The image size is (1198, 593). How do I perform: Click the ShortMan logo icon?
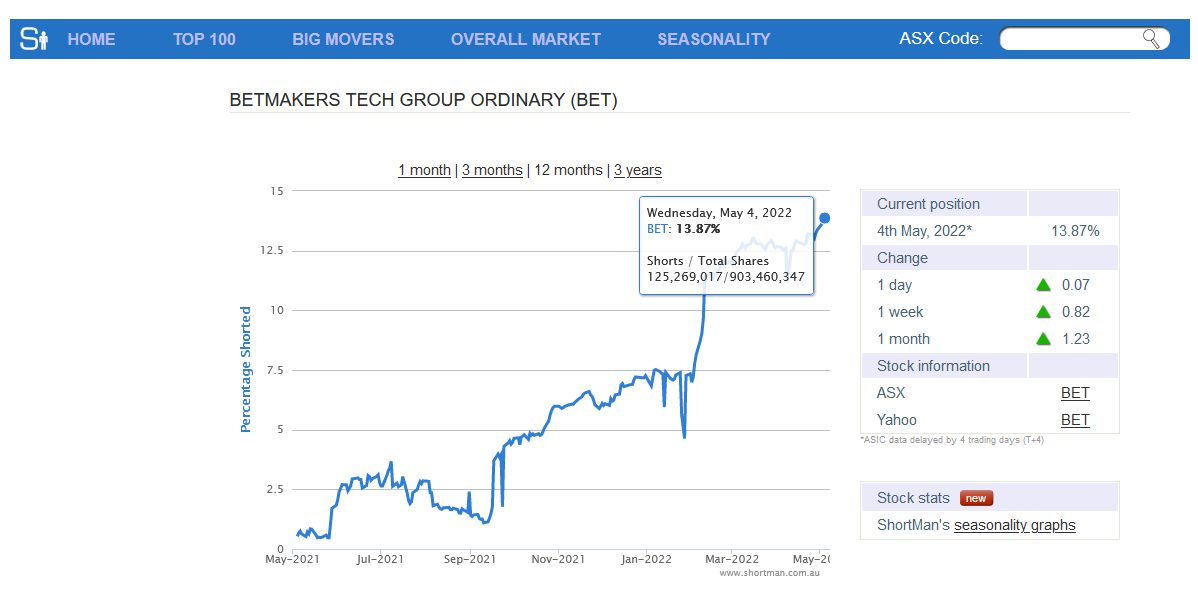(x=34, y=38)
